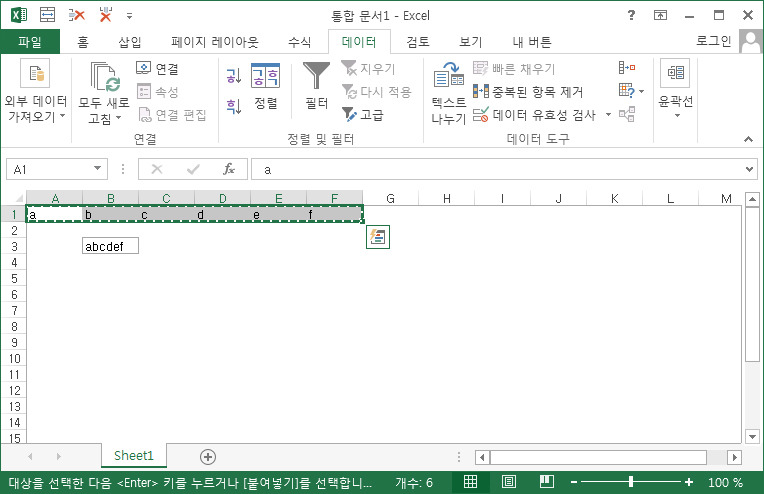Image resolution: width=764 pixels, height=494 pixels.
Task: Launch Text to Columns (텍스트 나누기)
Action: tap(449, 93)
